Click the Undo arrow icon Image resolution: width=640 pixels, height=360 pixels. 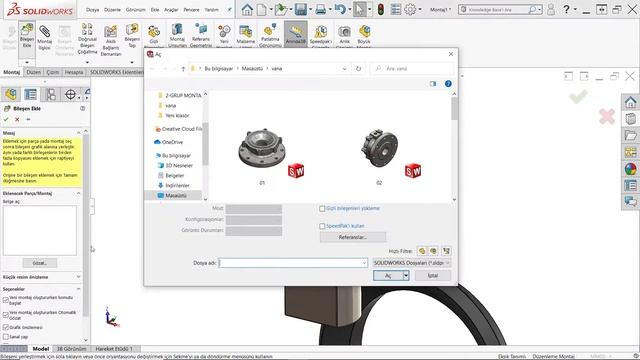click(x=340, y=9)
